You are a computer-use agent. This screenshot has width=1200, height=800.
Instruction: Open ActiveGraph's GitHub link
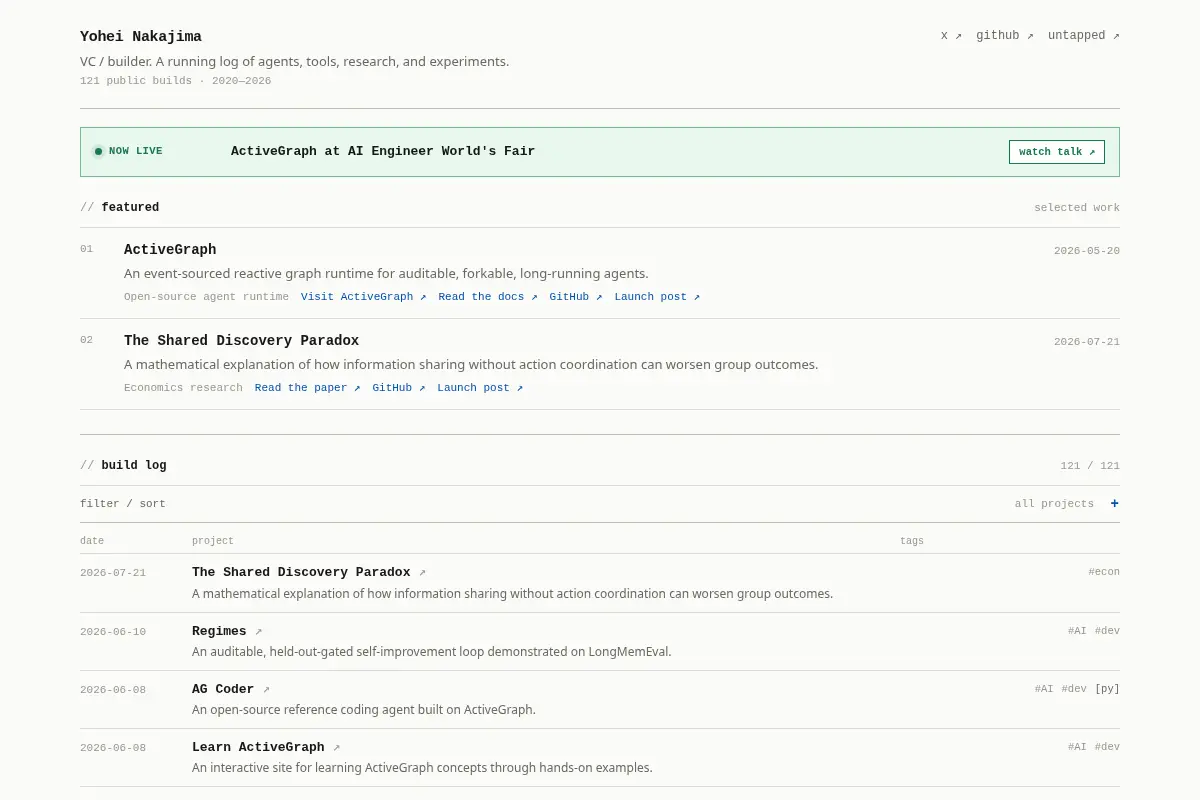point(576,297)
